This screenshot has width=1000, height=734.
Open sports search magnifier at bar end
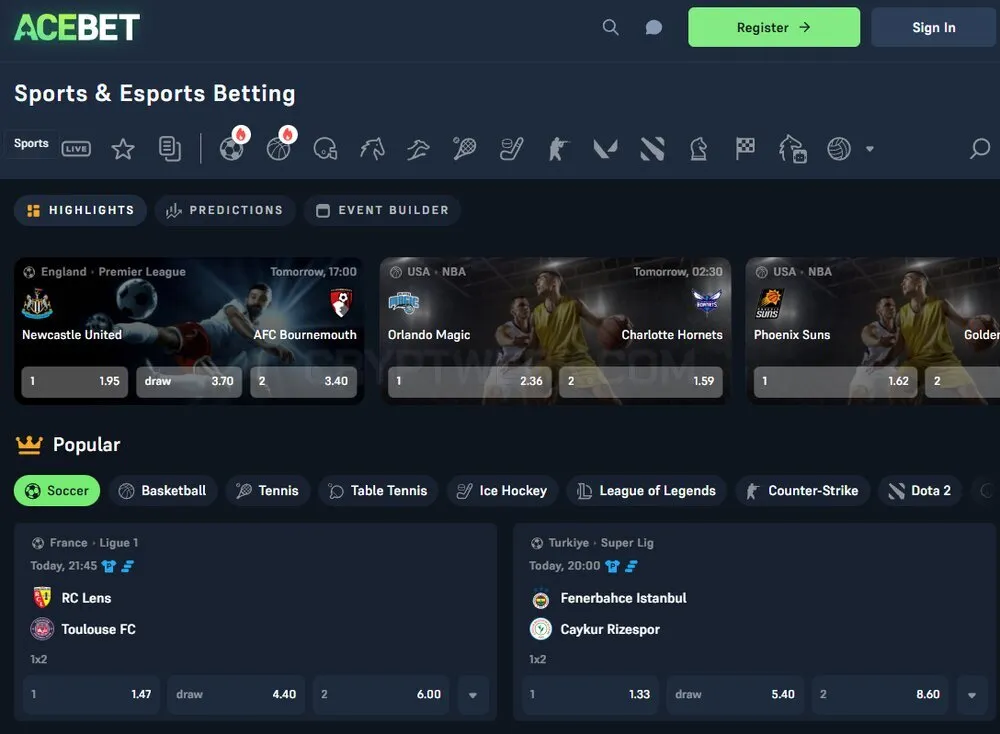pyautogui.click(x=980, y=149)
